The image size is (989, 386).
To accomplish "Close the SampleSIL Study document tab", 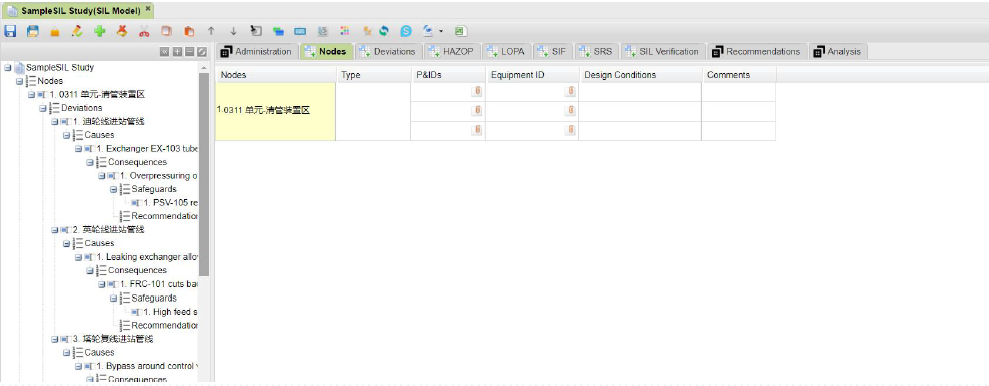I will point(148,9).
